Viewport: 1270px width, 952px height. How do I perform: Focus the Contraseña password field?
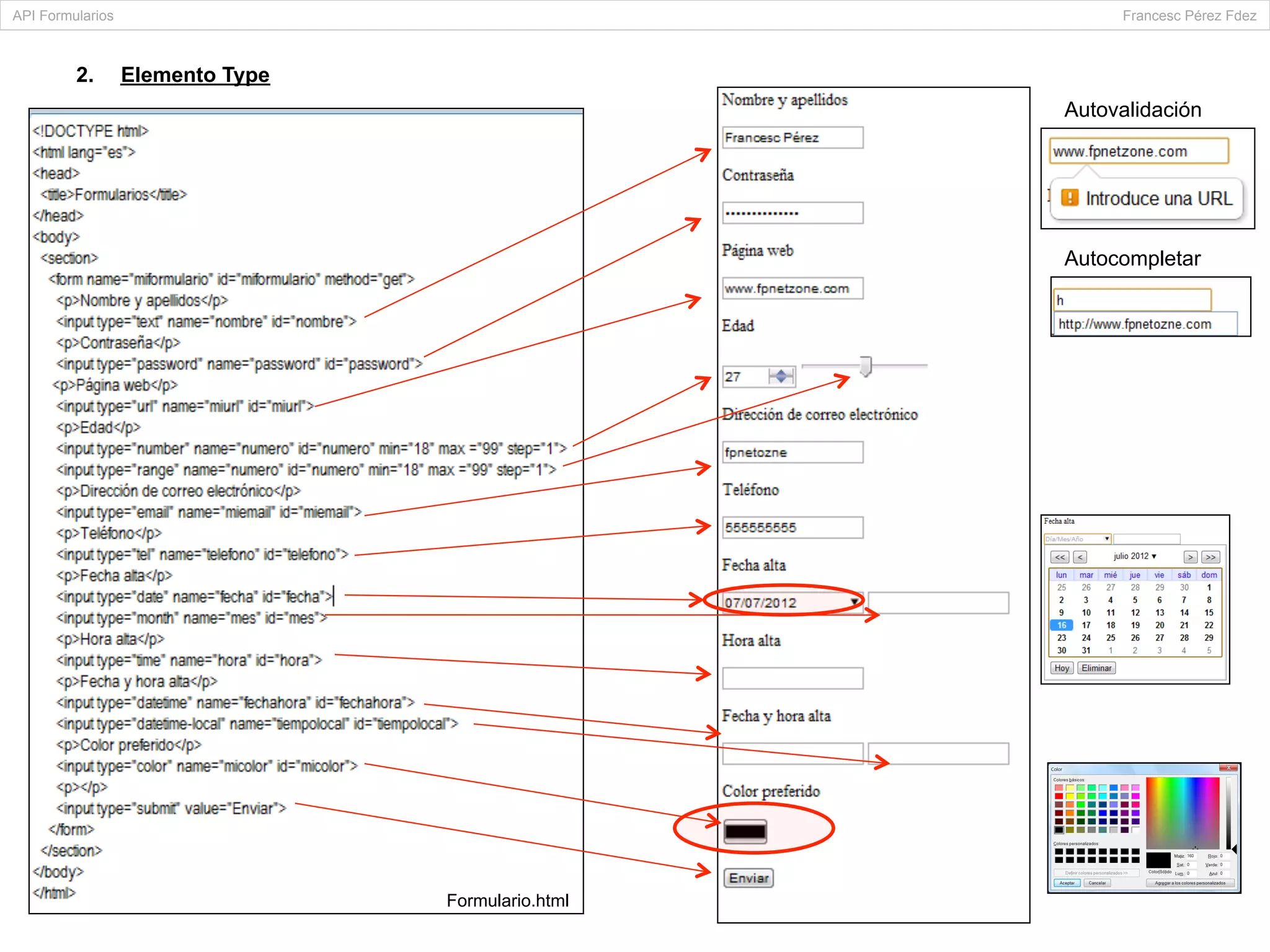(x=793, y=213)
